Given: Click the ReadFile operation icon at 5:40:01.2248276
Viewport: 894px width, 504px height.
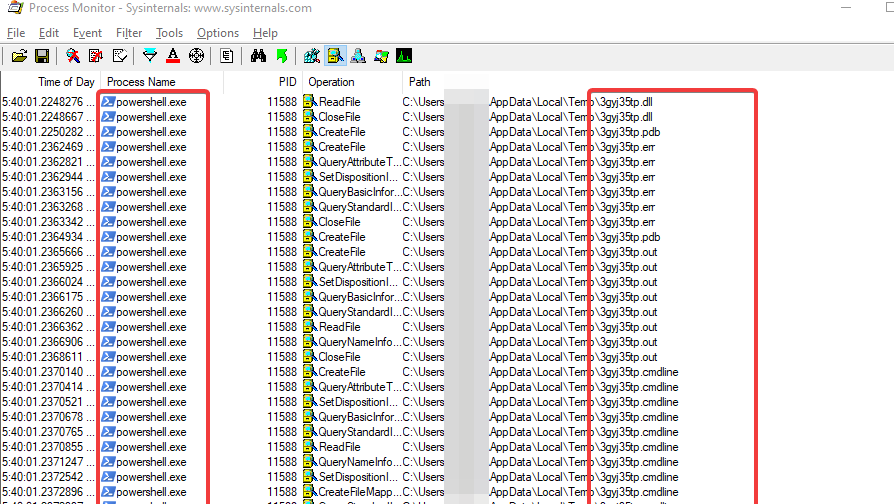Looking at the screenshot, I should point(310,101).
